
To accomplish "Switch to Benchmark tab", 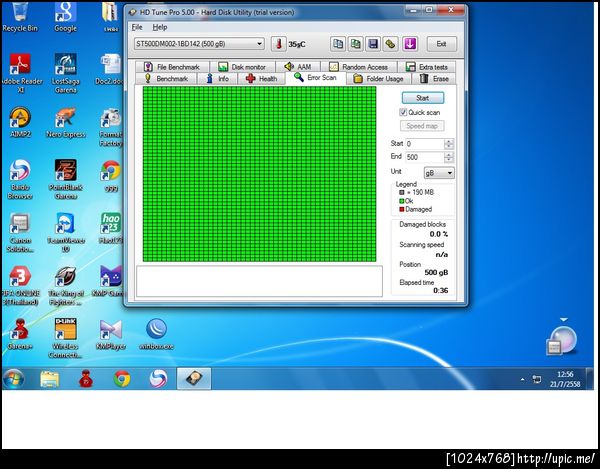I will click(166, 78).
